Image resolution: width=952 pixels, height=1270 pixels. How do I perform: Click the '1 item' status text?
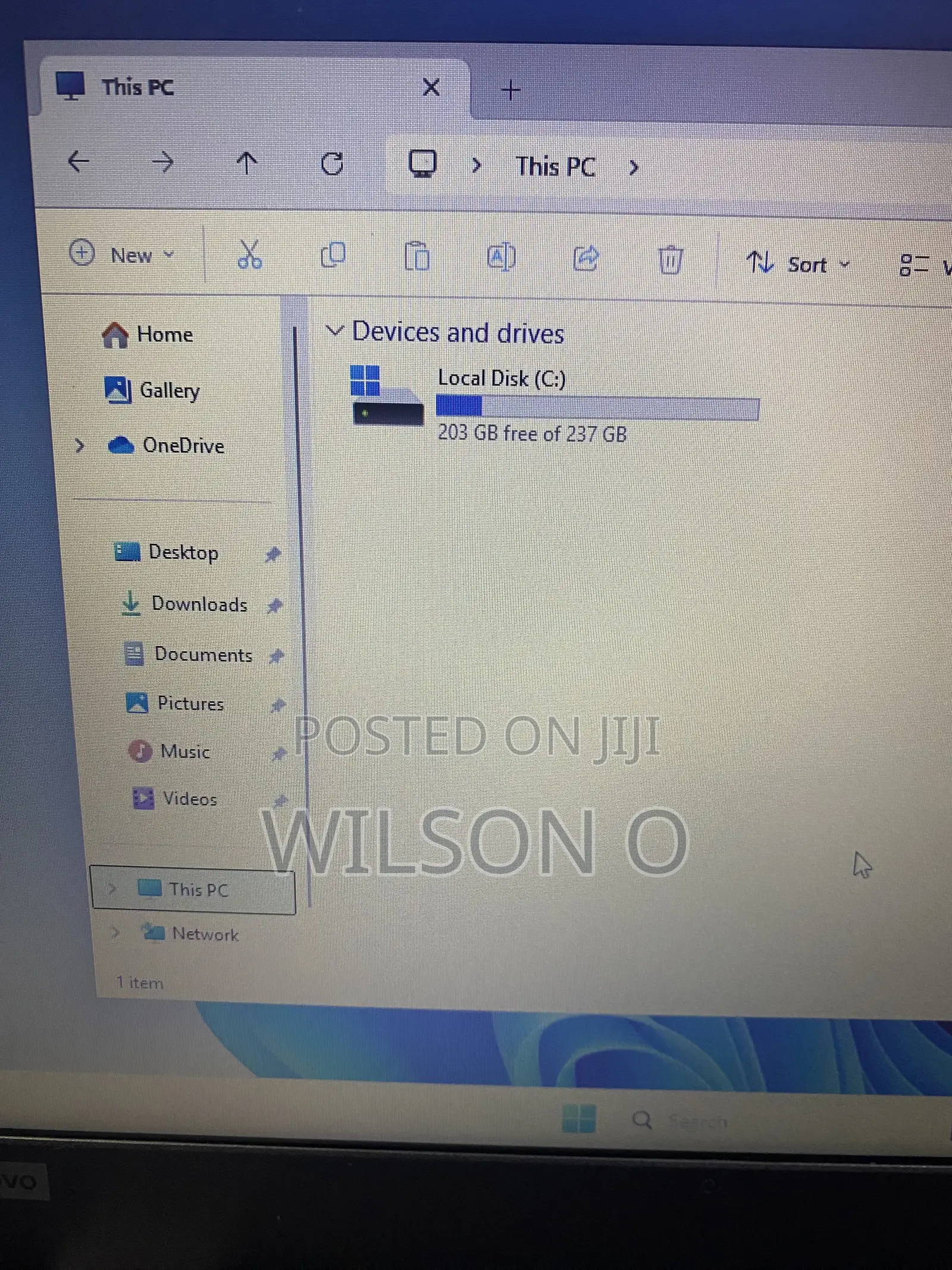(x=139, y=983)
